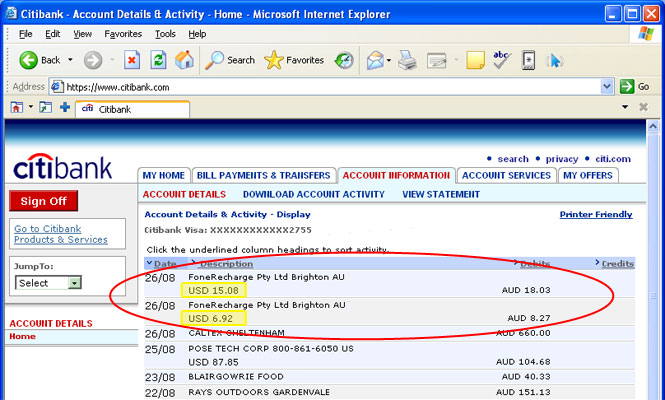
Task: Open the Mail toolbar icon
Action: tap(376, 60)
